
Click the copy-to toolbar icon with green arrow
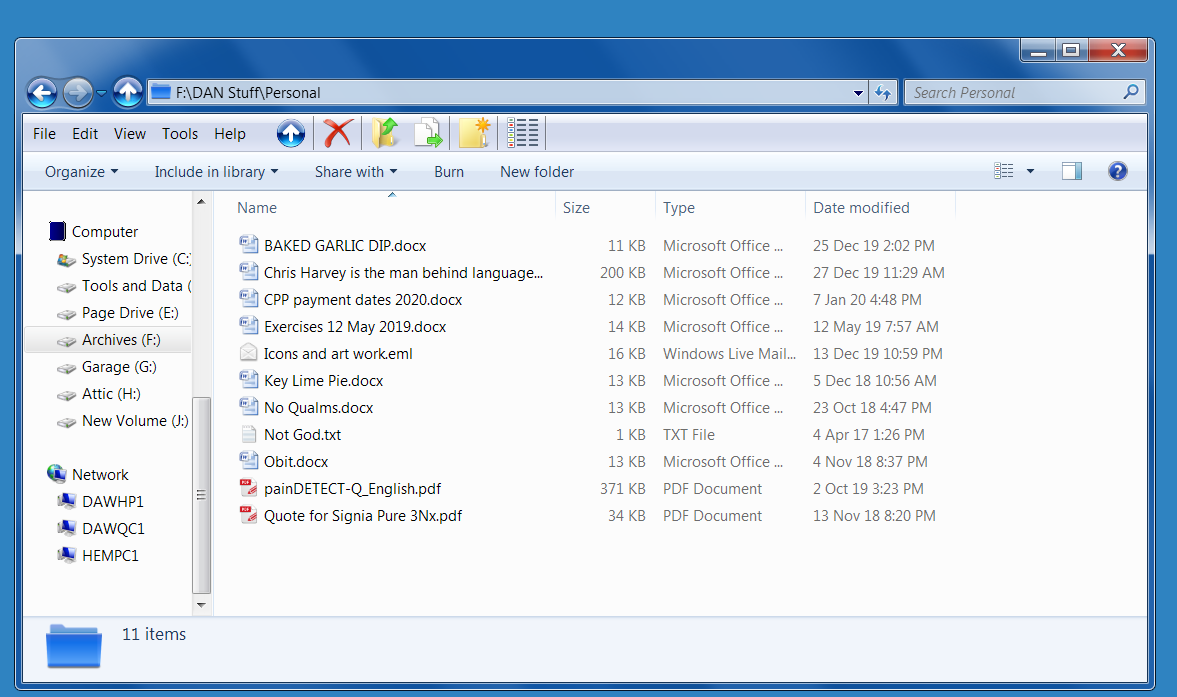(428, 133)
